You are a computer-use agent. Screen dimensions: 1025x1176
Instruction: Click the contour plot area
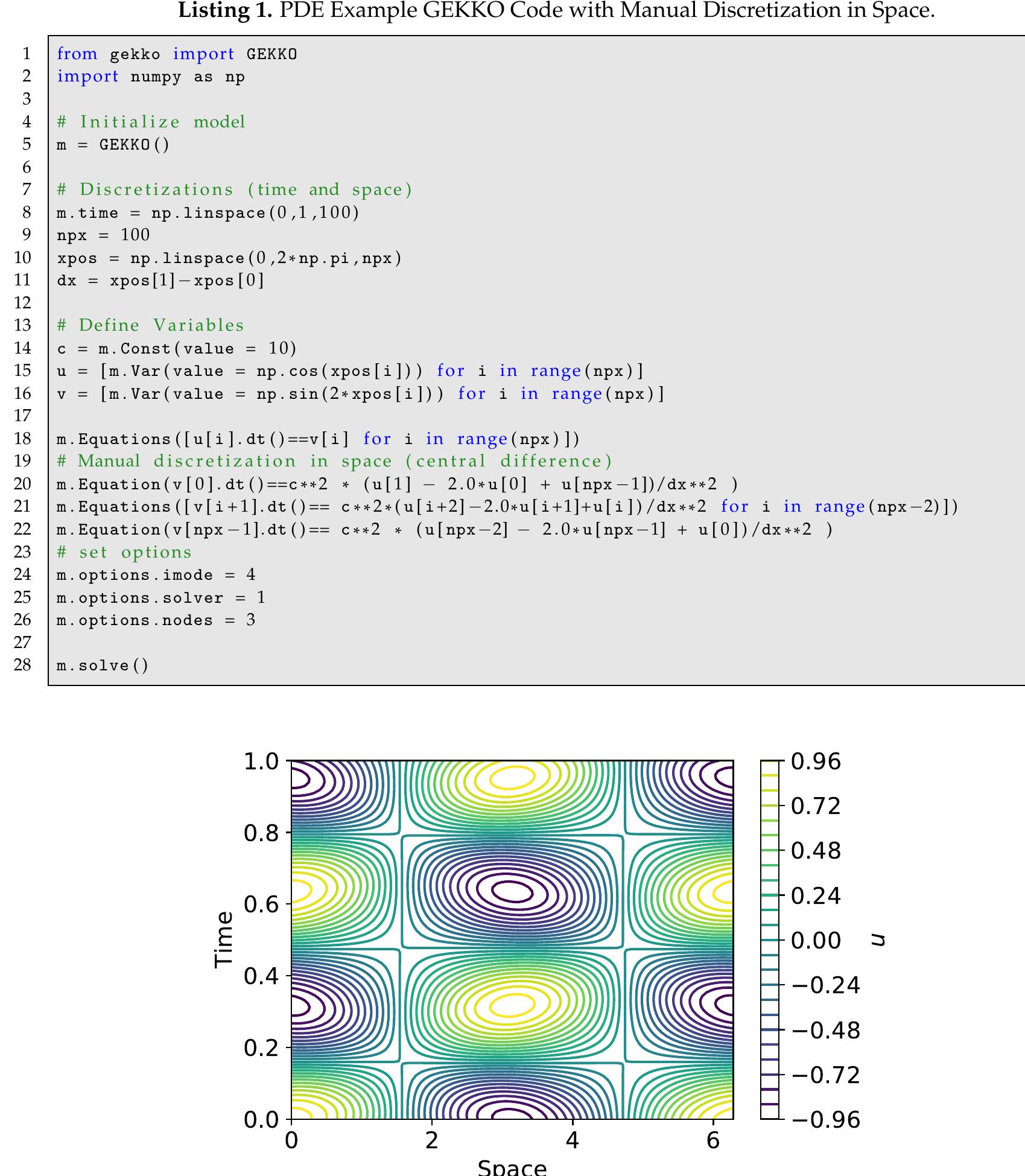click(x=512, y=939)
